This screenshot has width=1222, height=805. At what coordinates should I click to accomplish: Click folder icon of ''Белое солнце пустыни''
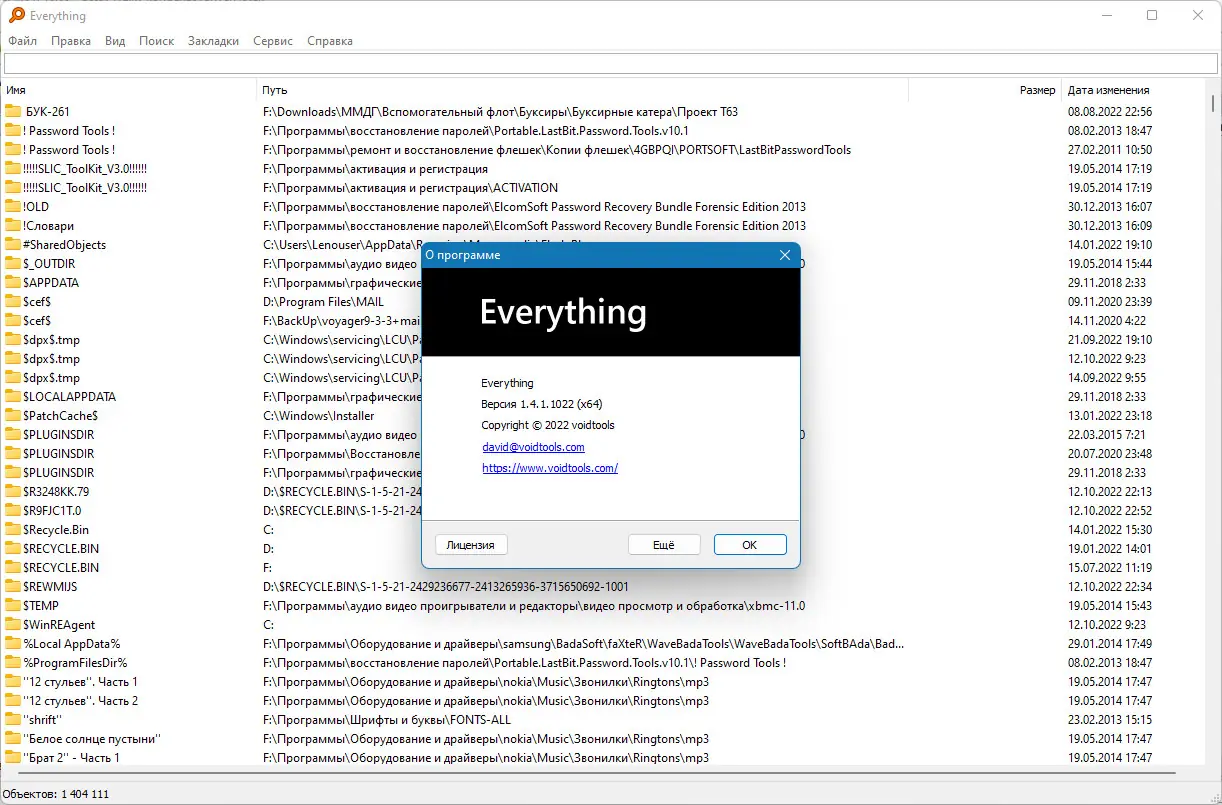pyautogui.click(x=13, y=739)
